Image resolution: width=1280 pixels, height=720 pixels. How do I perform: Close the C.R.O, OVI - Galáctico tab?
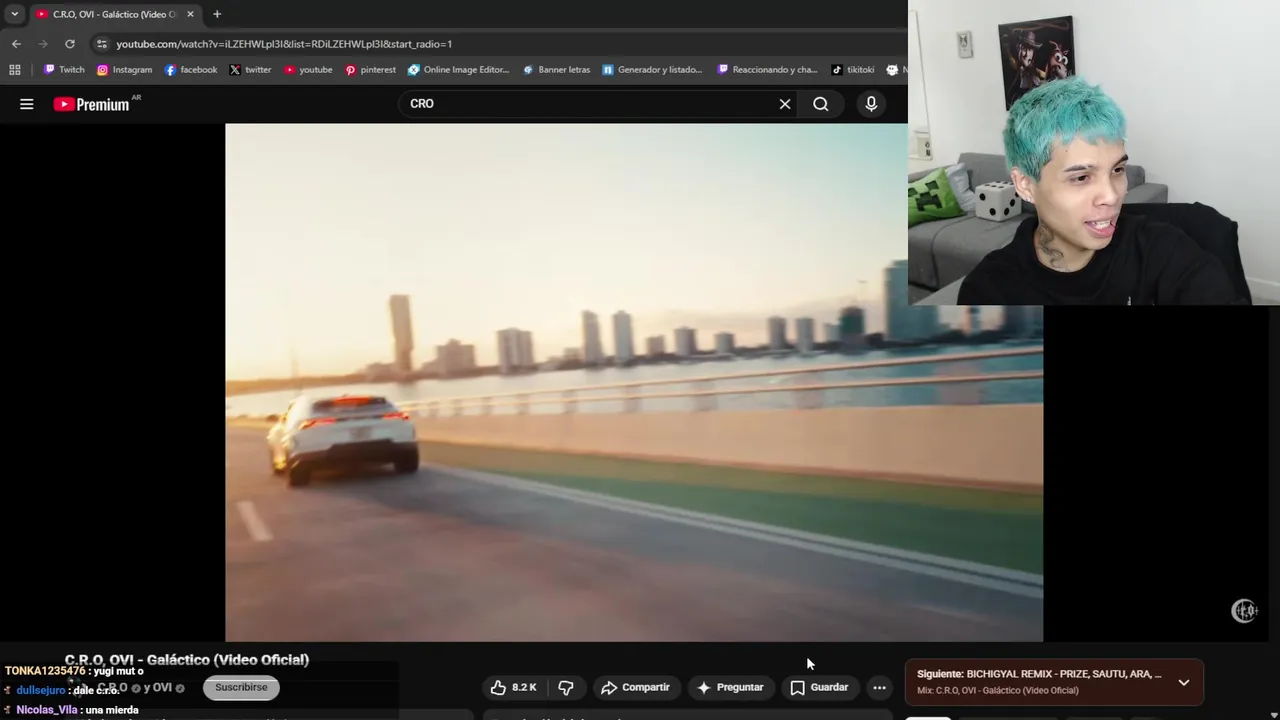pyautogui.click(x=190, y=14)
